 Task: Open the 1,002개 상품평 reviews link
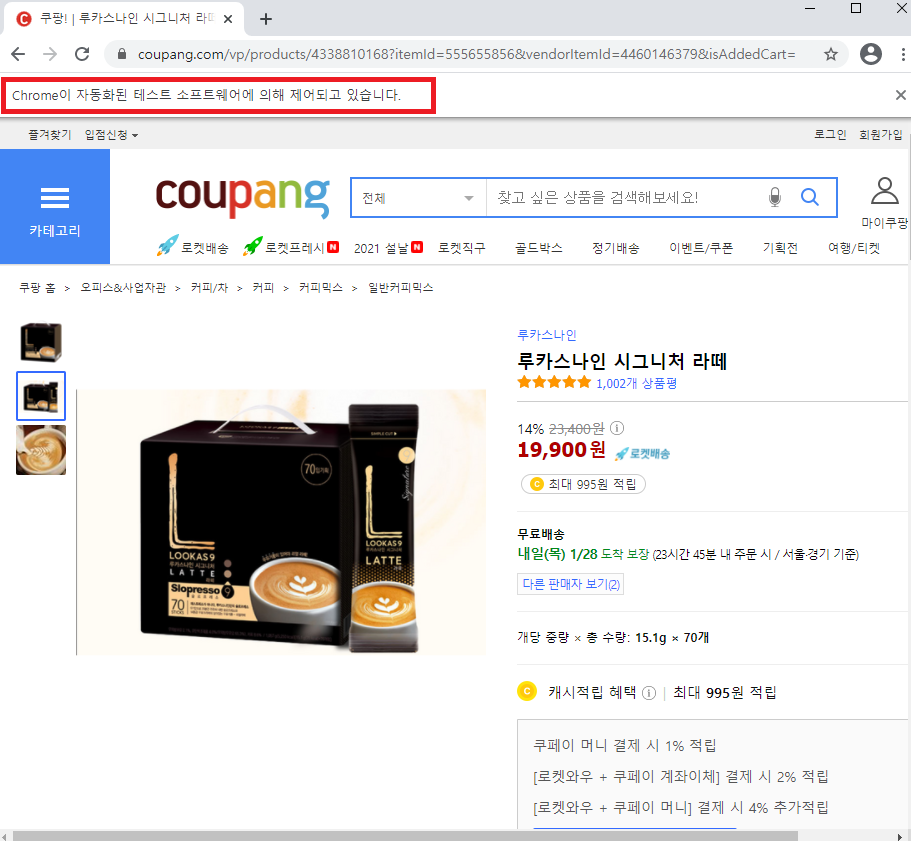point(636,383)
